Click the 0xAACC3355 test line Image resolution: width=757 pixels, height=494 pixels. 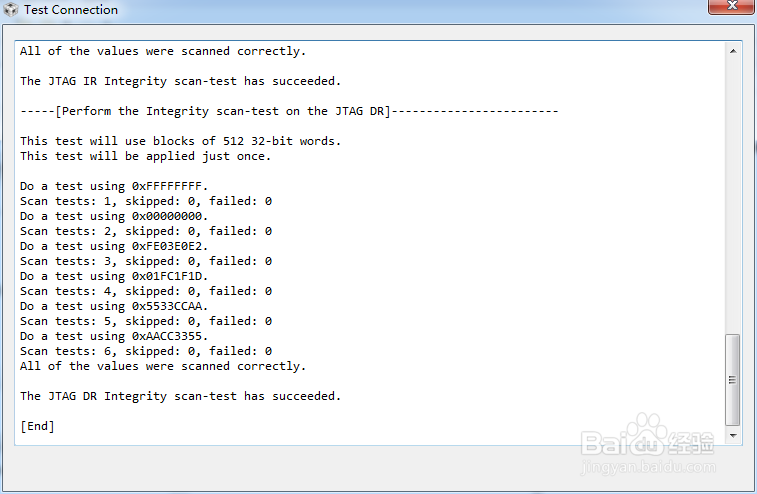(x=114, y=336)
